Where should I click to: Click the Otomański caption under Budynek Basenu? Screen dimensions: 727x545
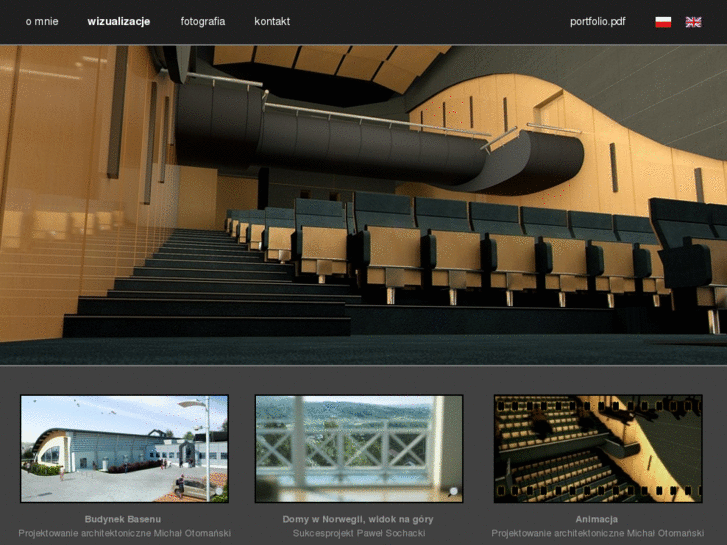[x=124, y=533]
